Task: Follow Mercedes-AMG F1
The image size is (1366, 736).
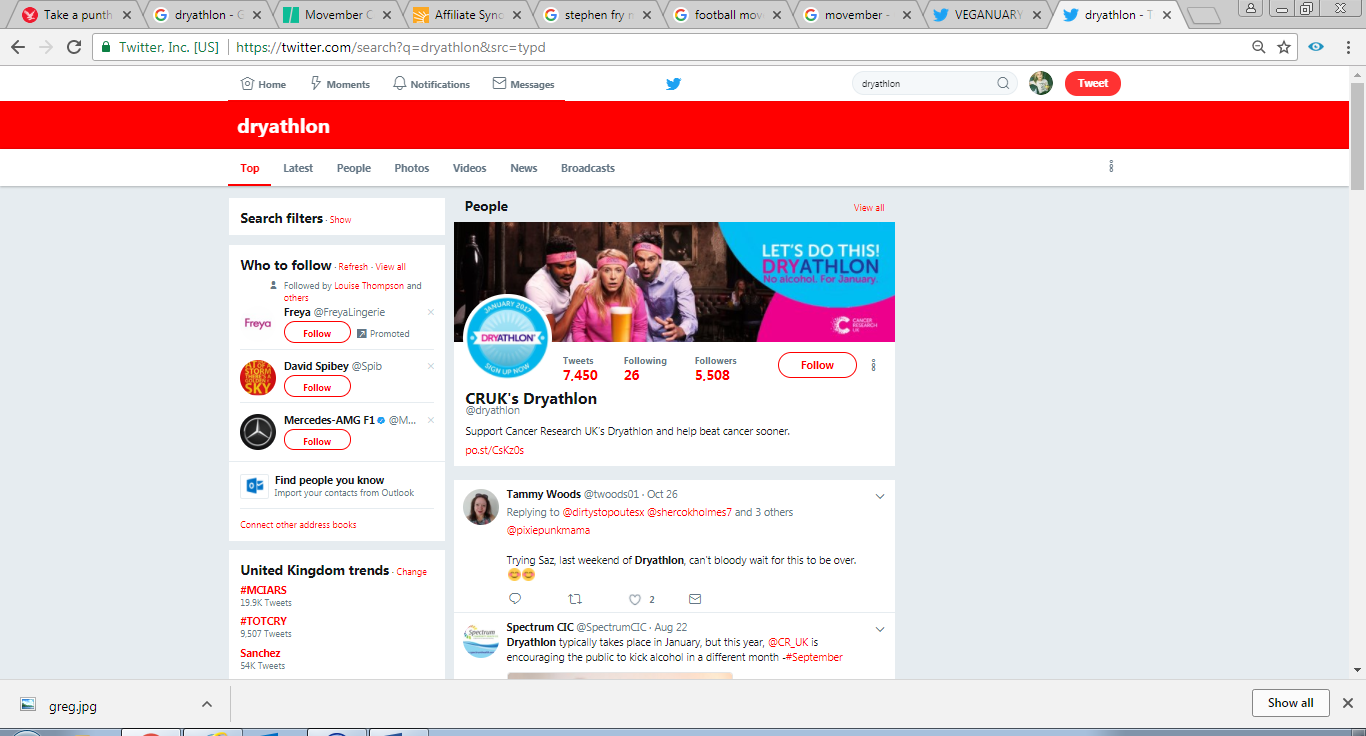Action: tap(317, 441)
